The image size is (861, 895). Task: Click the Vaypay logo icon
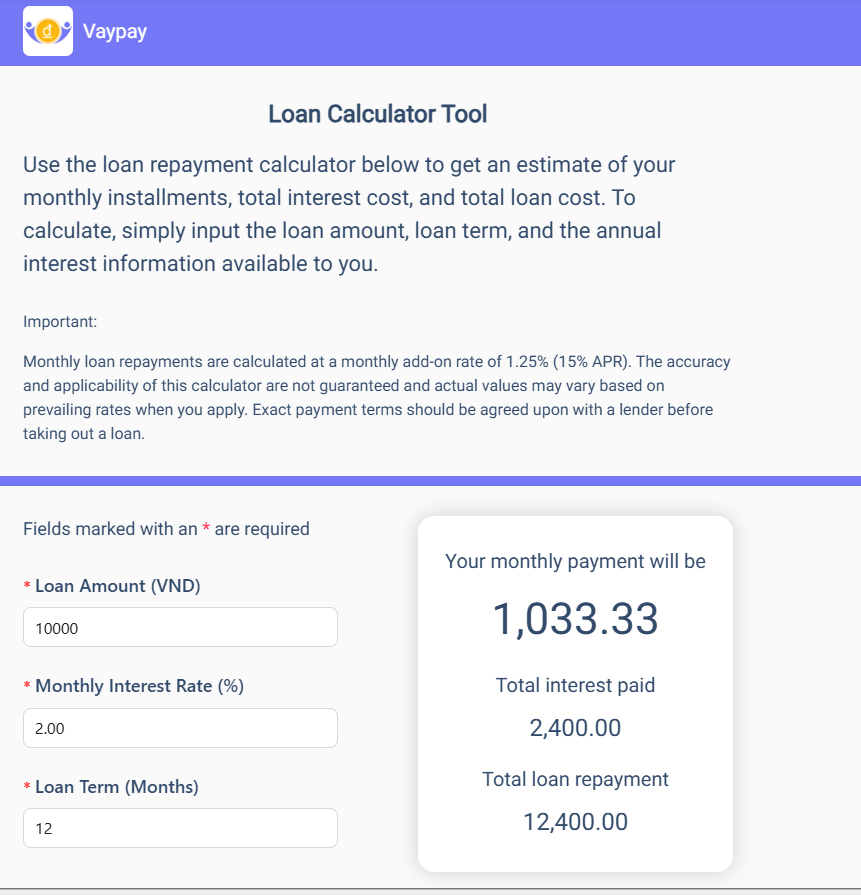point(47,31)
